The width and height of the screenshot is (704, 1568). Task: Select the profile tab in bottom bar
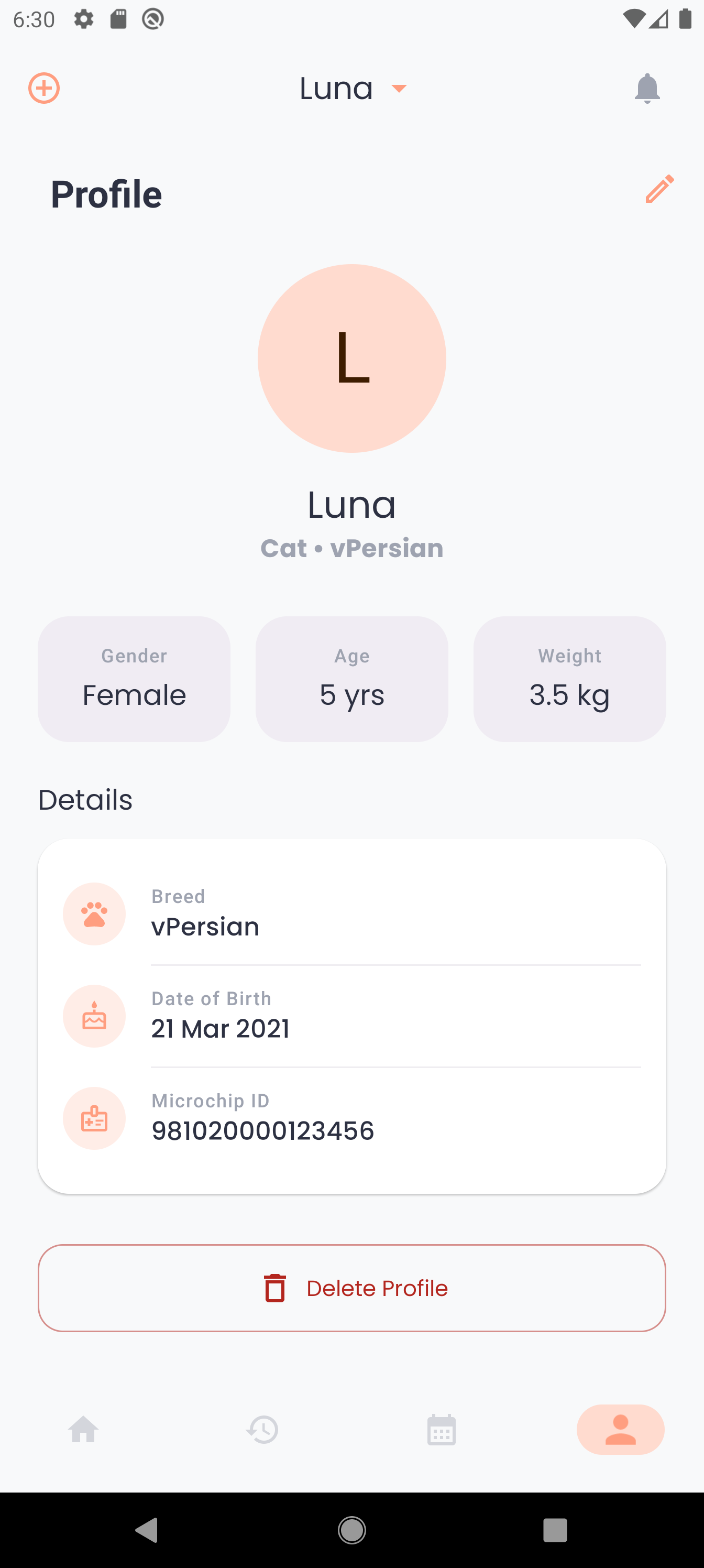click(x=620, y=1429)
